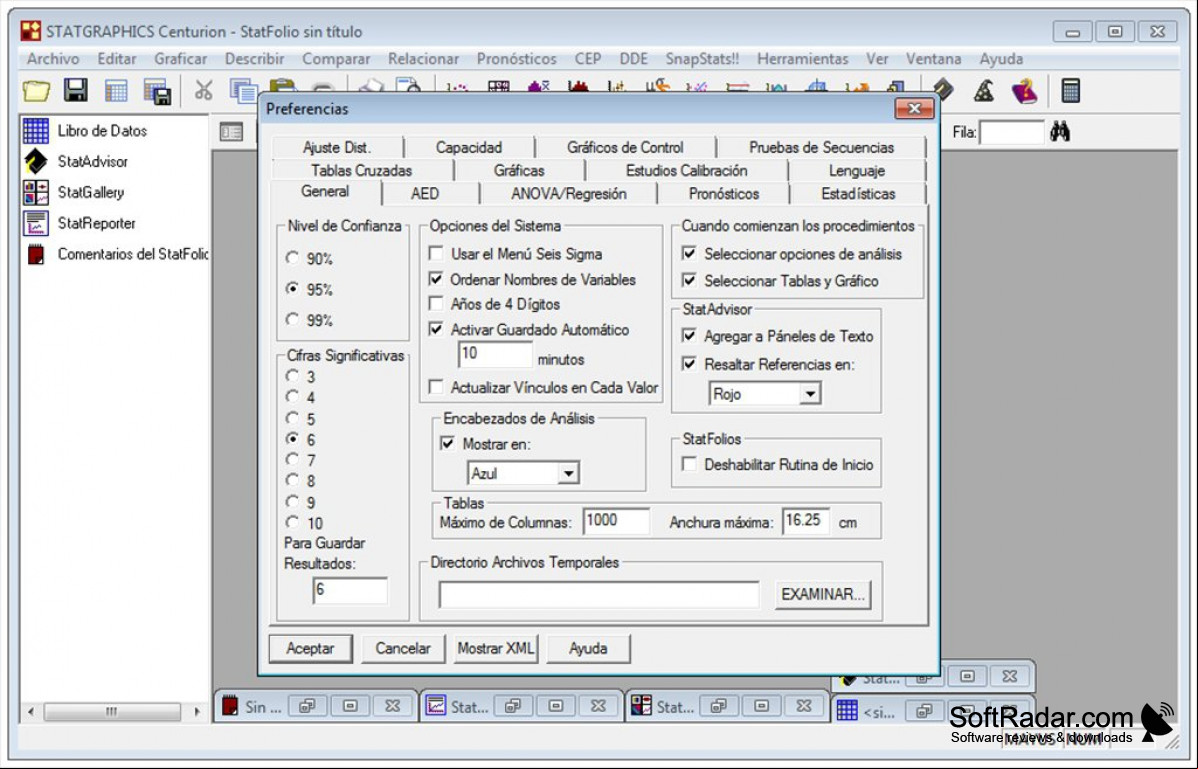
Task: Click the red Comentarios del StatFolio icon
Action: click(36, 254)
